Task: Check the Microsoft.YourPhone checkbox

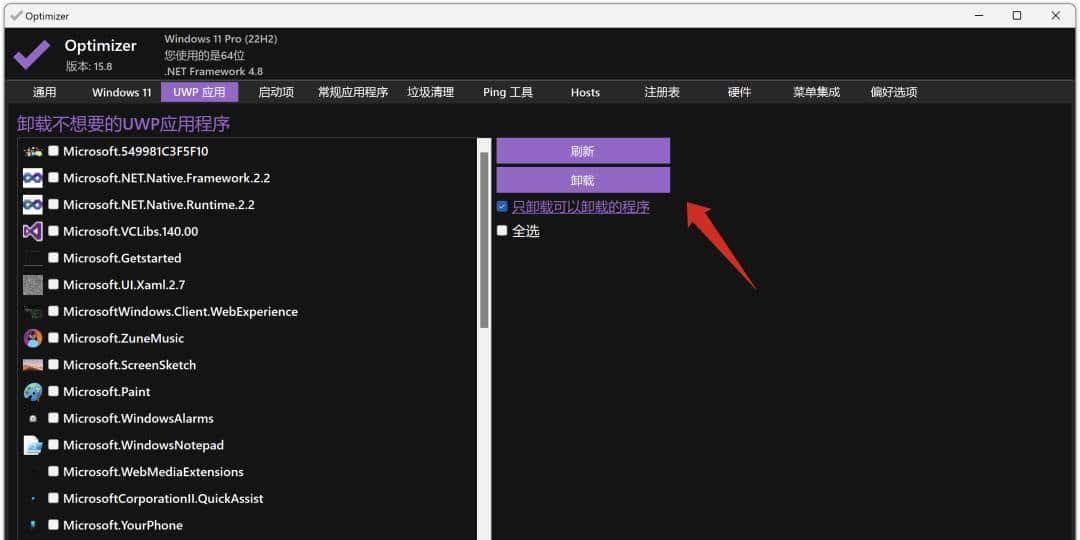Action: pyautogui.click(x=53, y=525)
